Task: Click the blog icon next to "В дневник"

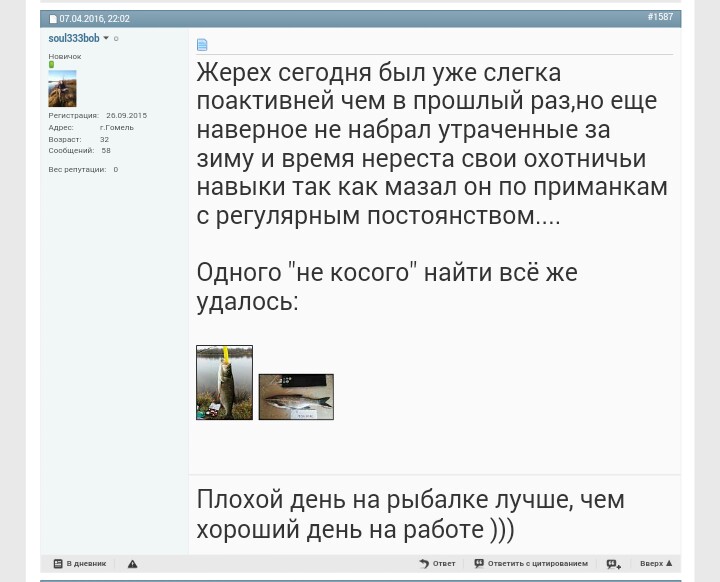Action: pyautogui.click(x=58, y=564)
